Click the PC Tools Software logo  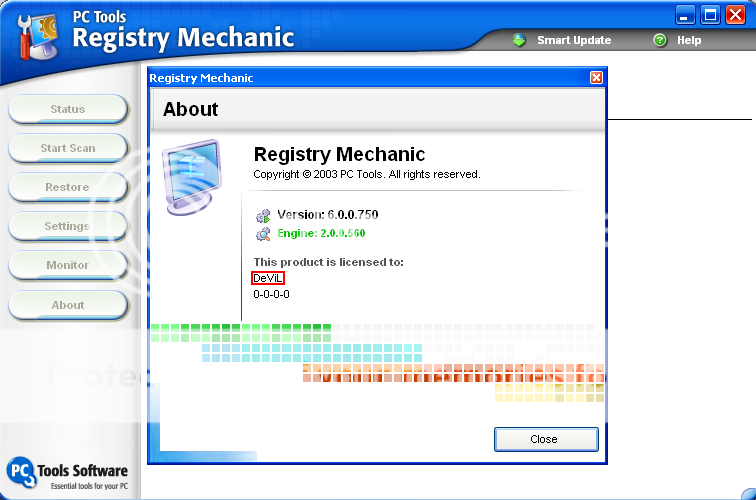22,471
